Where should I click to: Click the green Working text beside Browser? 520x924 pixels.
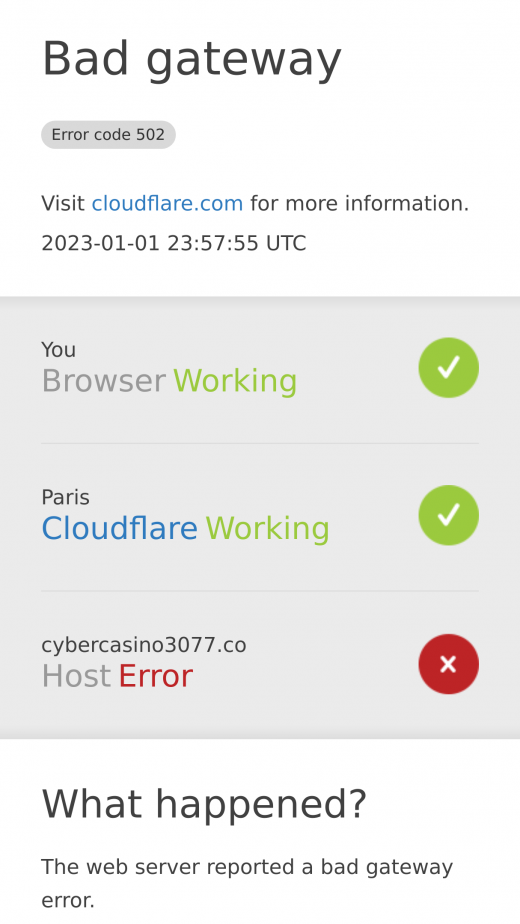(x=235, y=381)
